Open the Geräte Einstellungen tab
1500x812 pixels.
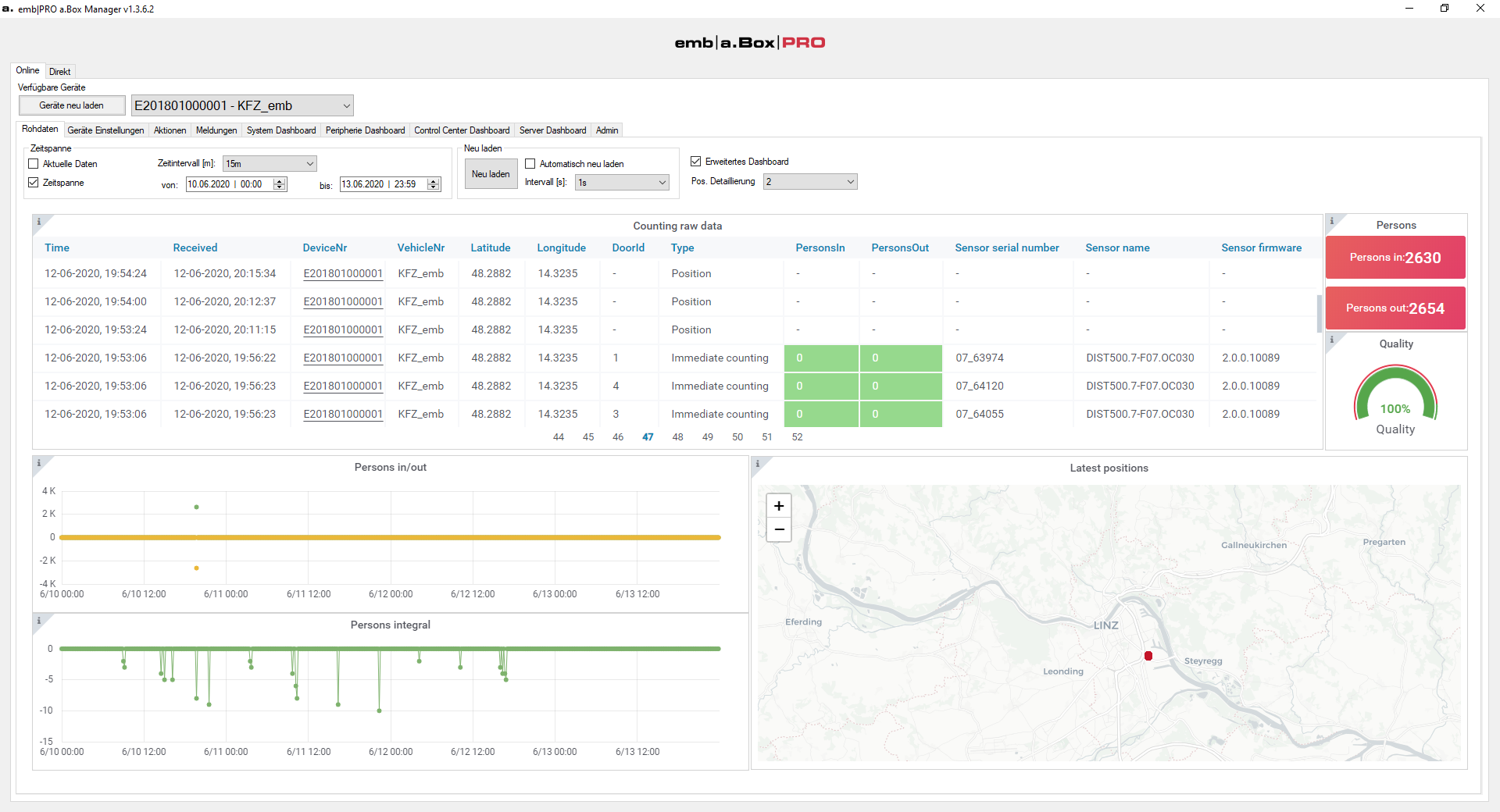[105, 130]
